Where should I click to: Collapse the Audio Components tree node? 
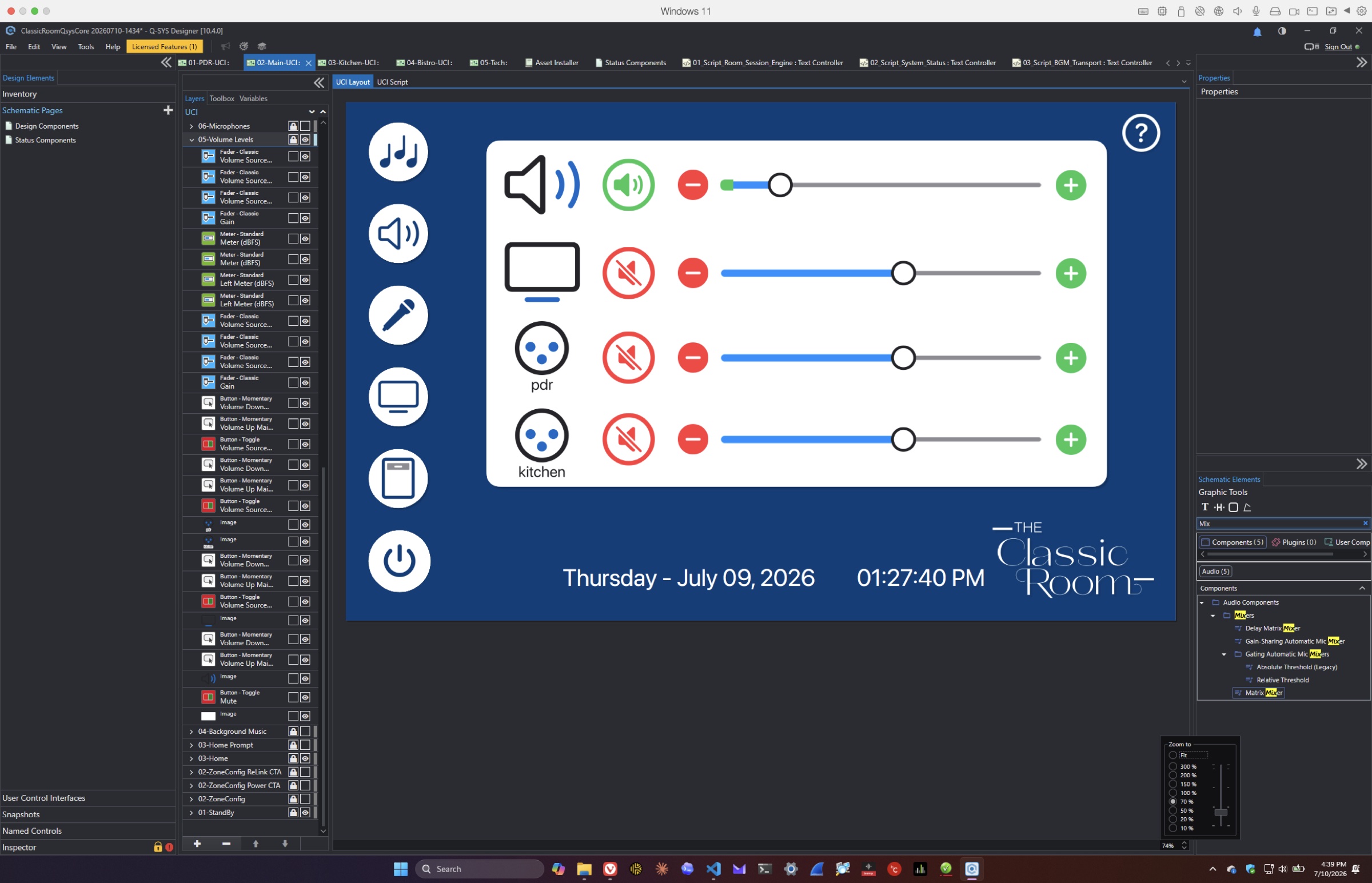(x=1201, y=602)
